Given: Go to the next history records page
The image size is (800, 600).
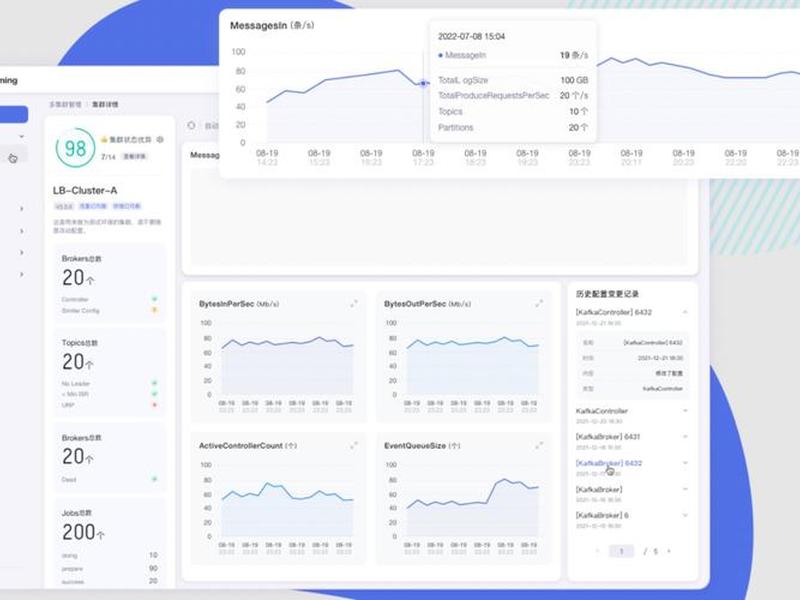Looking at the screenshot, I should coord(669,551).
